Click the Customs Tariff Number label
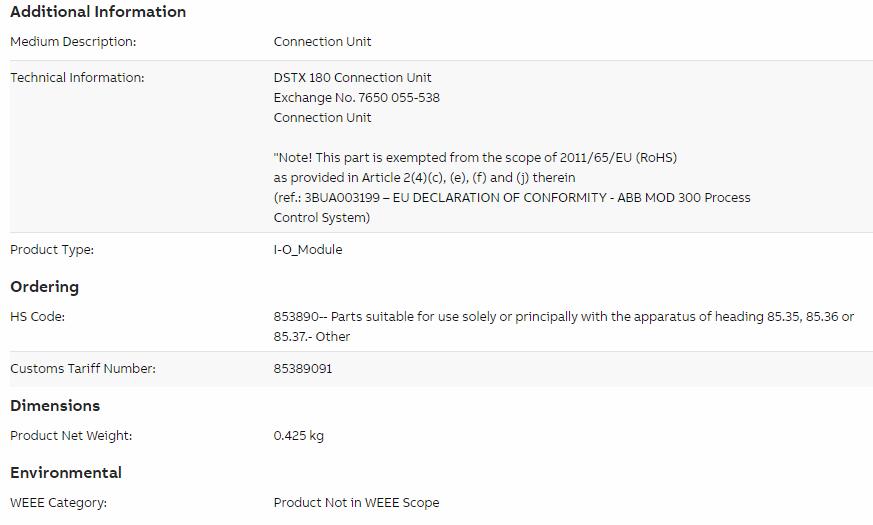The width and height of the screenshot is (873, 525). 83,369
